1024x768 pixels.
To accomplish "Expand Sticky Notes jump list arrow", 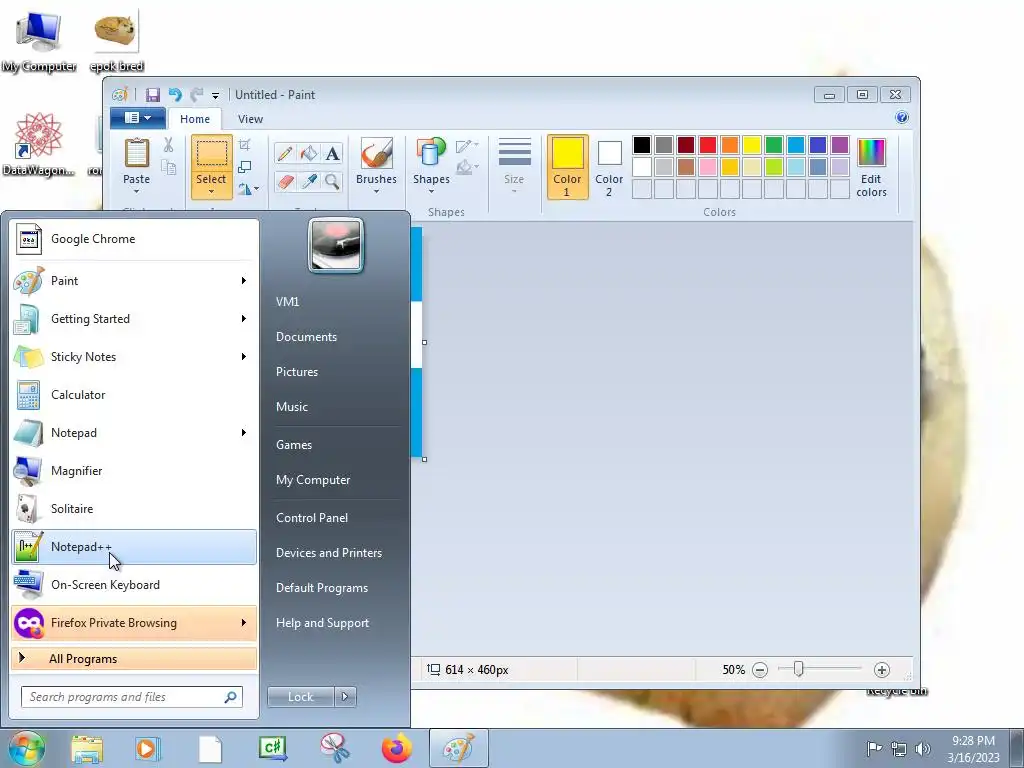I will coord(244,357).
